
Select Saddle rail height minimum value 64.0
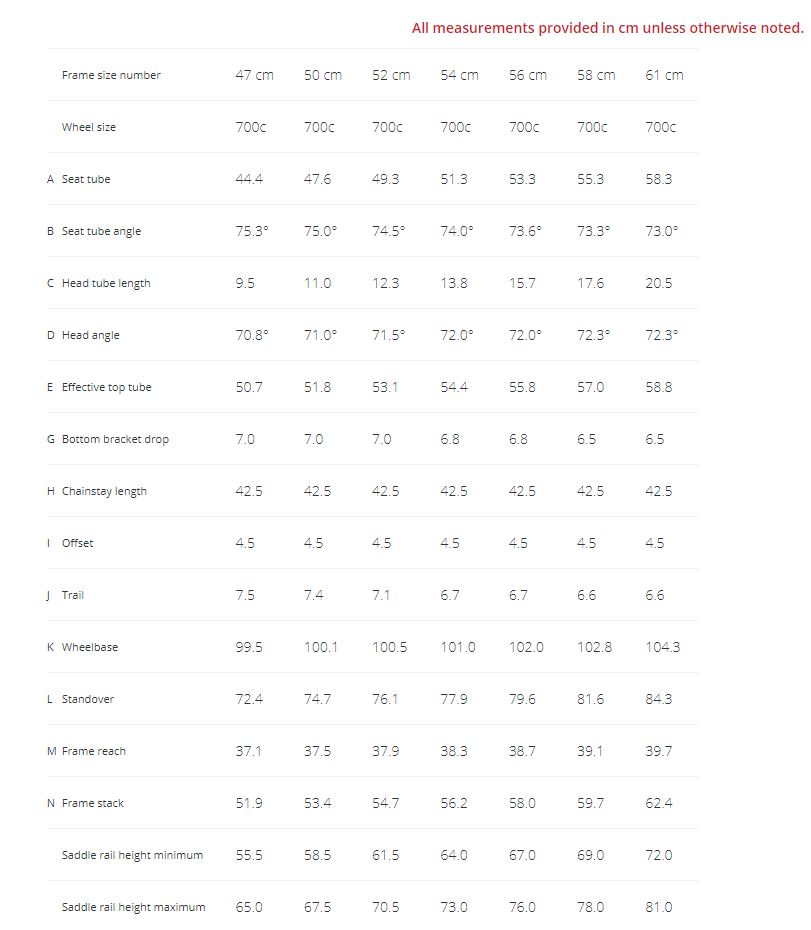tap(454, 855)
